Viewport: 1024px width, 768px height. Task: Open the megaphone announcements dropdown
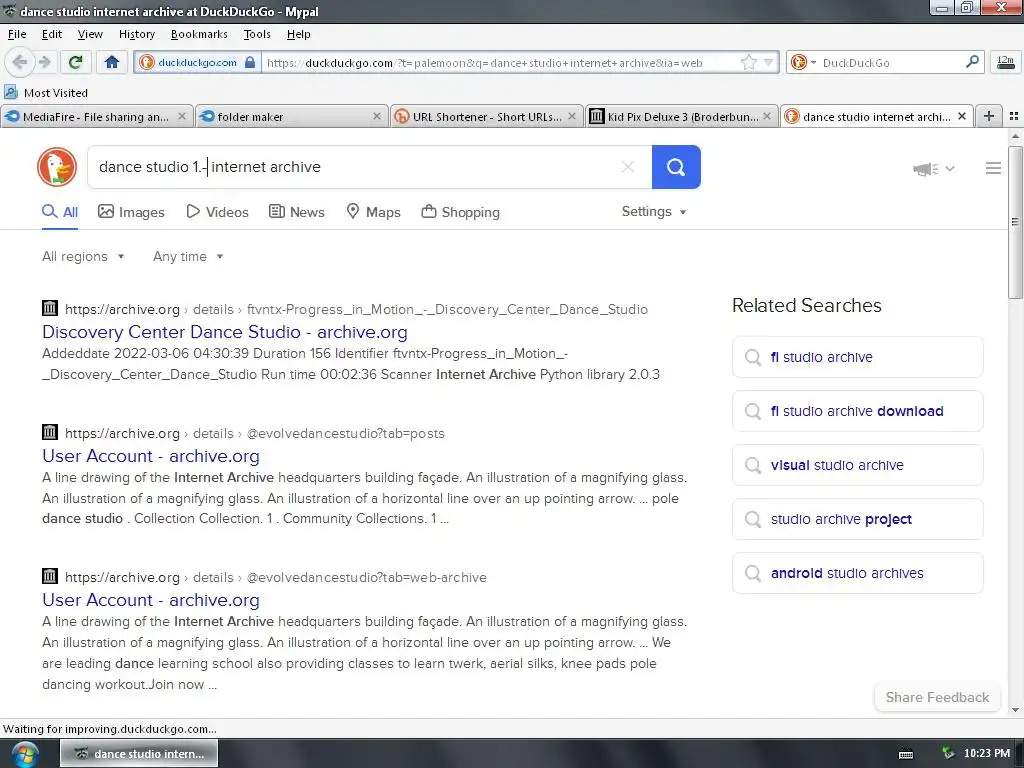(x=933, y=168)
